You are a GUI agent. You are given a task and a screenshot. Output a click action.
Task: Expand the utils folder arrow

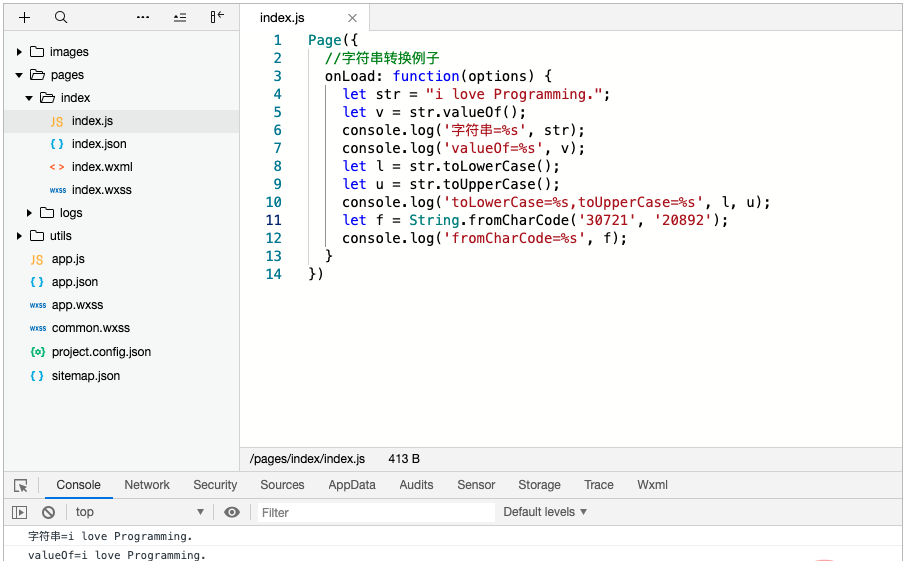pyautogui.click(x=19, y=236)
